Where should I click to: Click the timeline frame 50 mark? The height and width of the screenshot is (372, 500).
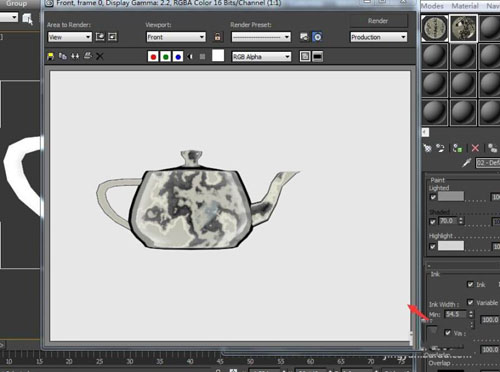pos(250,361)
